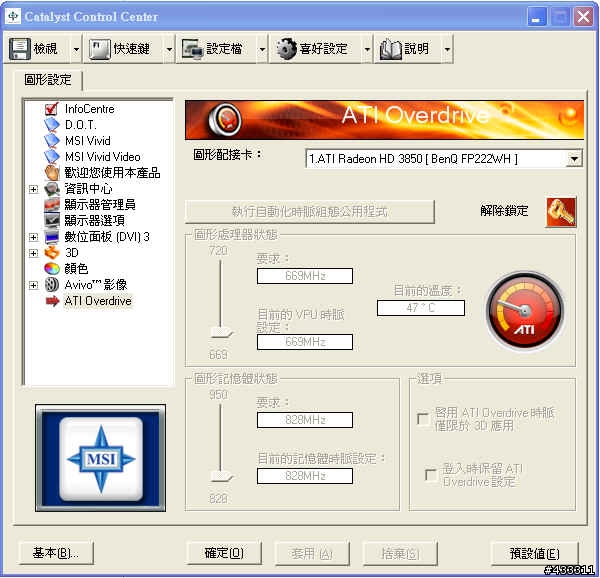600x578 pixels.
Task: Expand the 資訊中心 tree node
Action: pyautogui.click(x=34, y=189)
